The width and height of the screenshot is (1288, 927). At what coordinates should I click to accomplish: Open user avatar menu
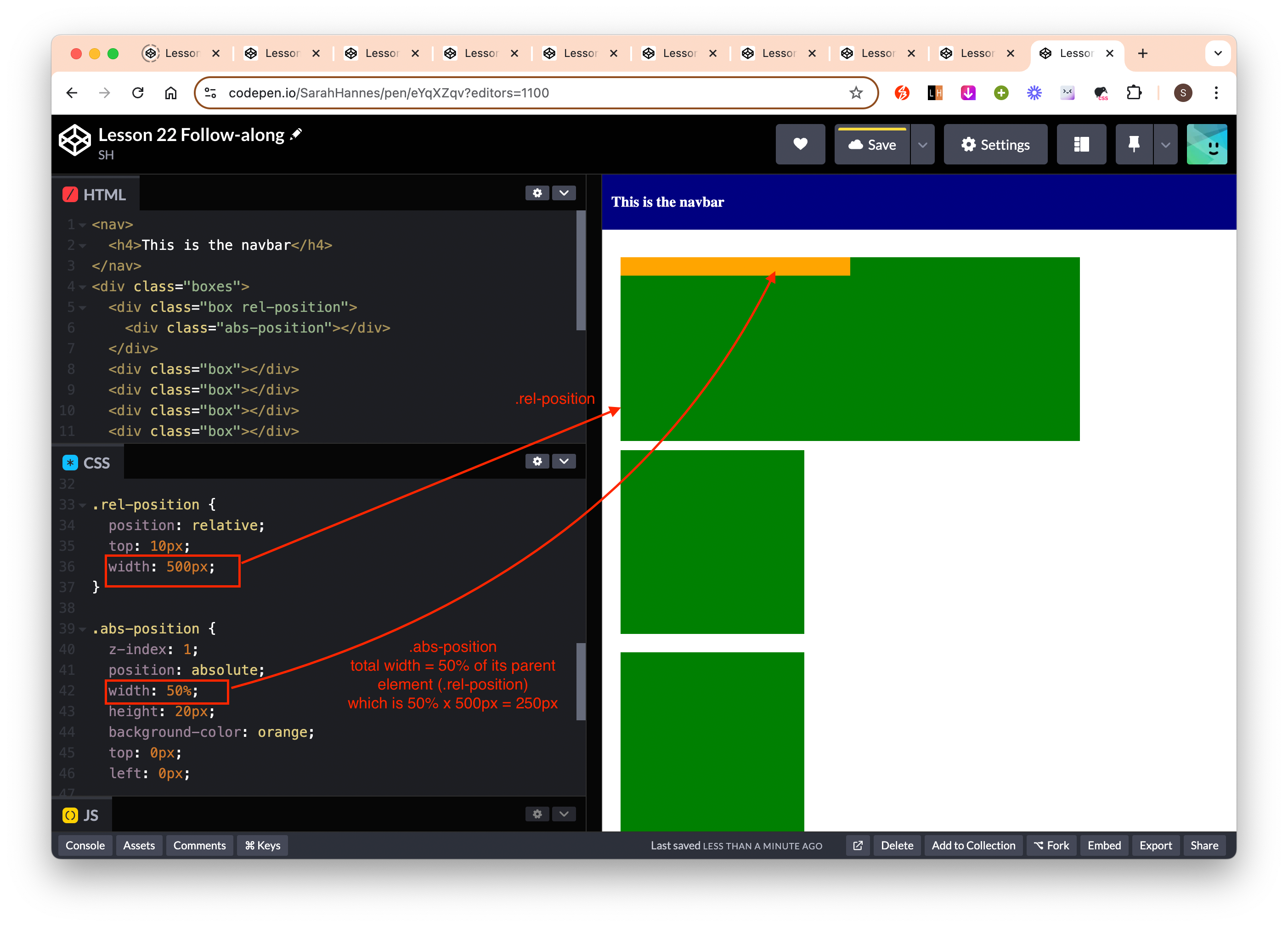[1207, 144]
